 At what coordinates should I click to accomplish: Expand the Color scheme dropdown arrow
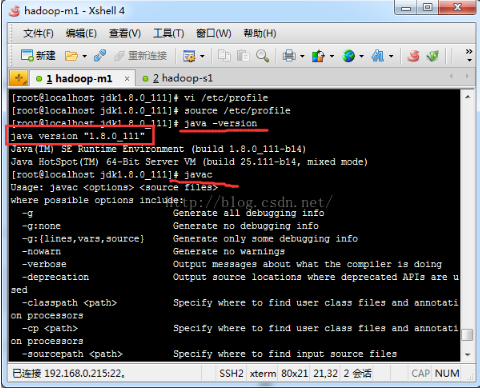[332, 56]
